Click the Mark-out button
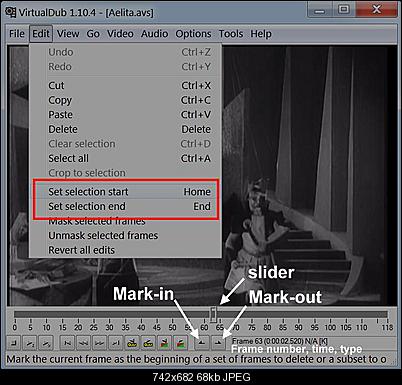 coord(218,343)
